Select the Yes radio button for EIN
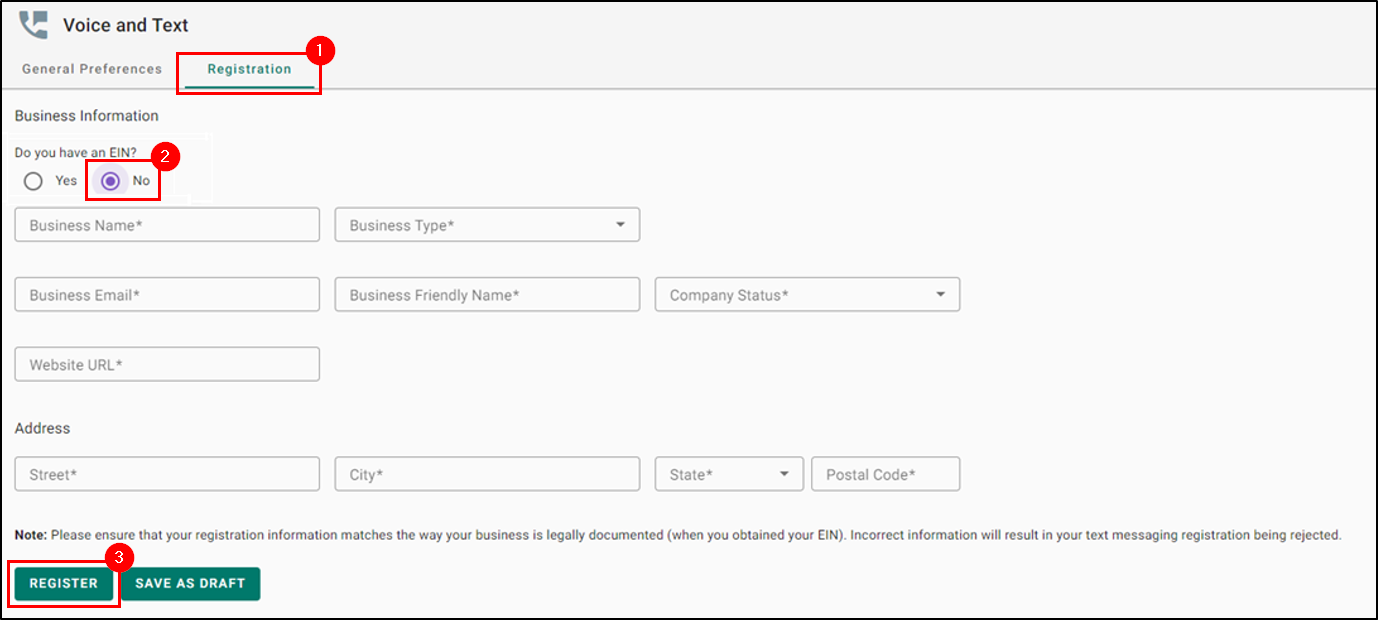 click(34, 181)
